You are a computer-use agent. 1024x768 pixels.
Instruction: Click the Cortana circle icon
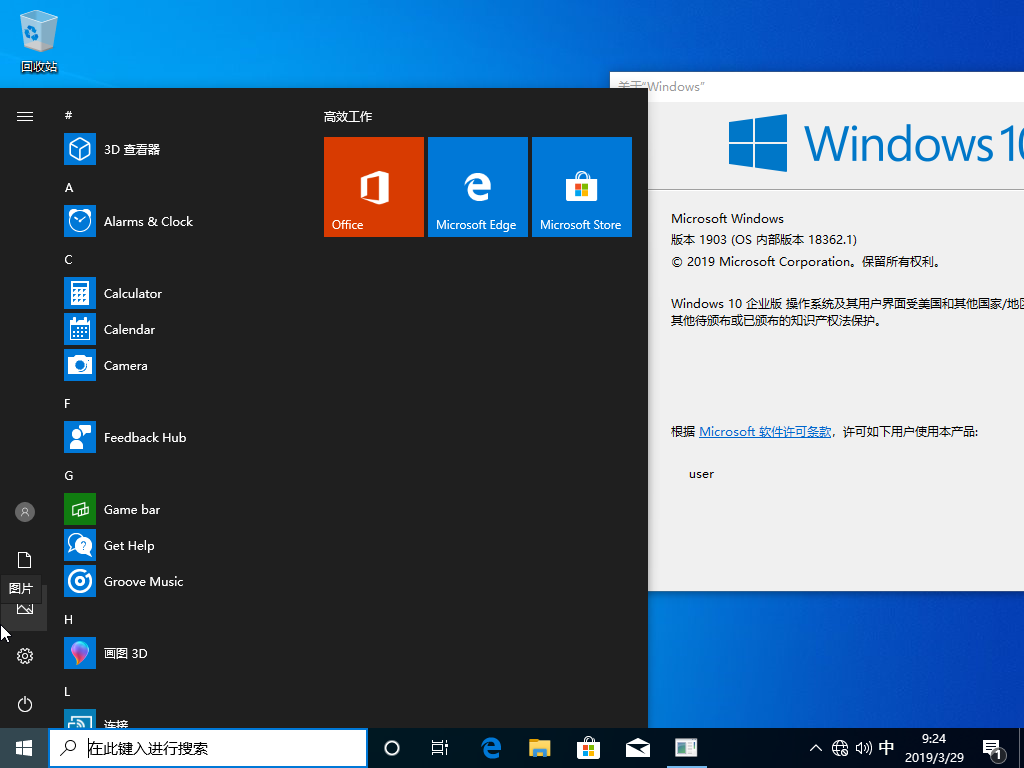(x=392, y=748)
